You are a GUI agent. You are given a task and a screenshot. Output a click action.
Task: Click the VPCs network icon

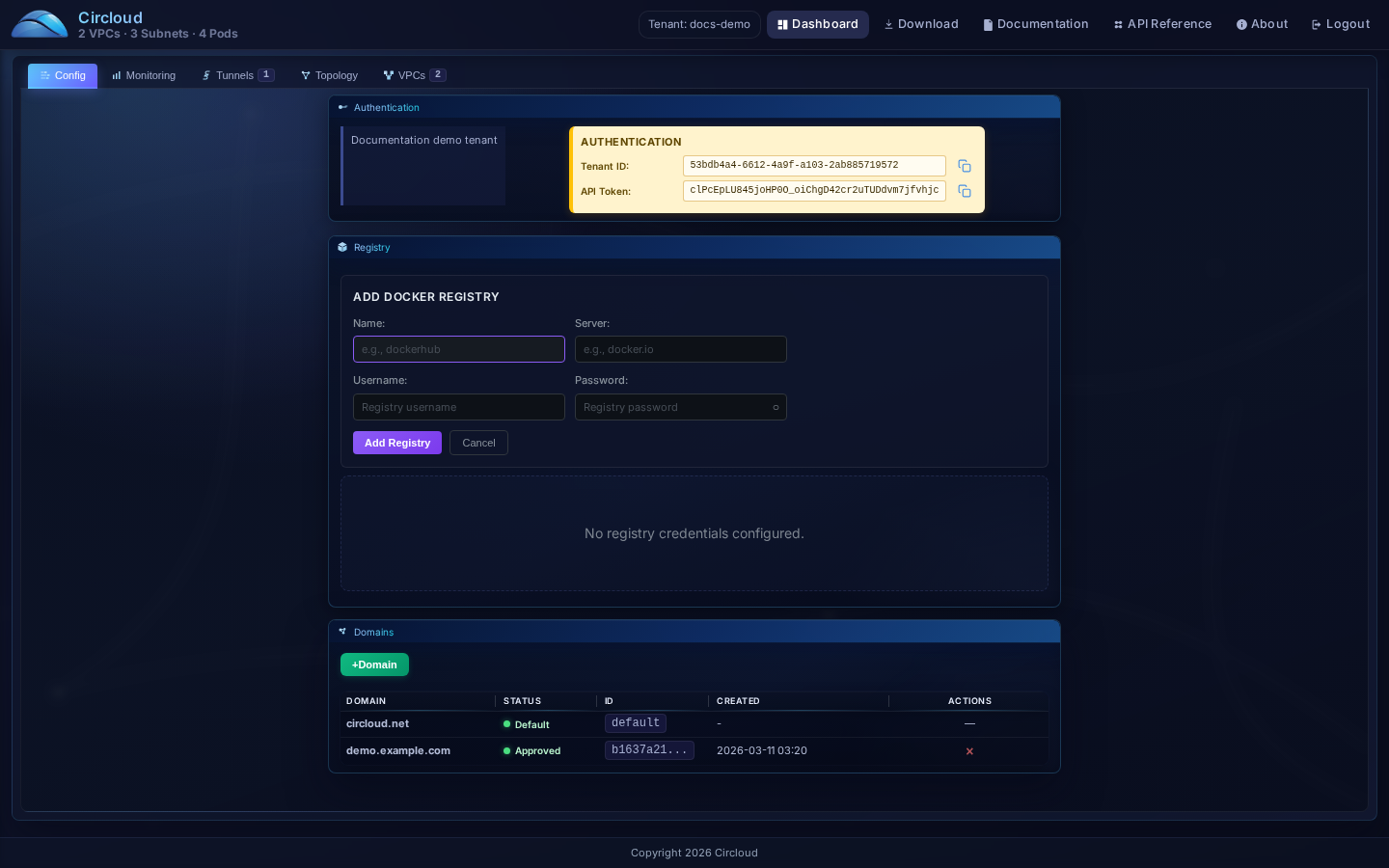tap(389, 75)
